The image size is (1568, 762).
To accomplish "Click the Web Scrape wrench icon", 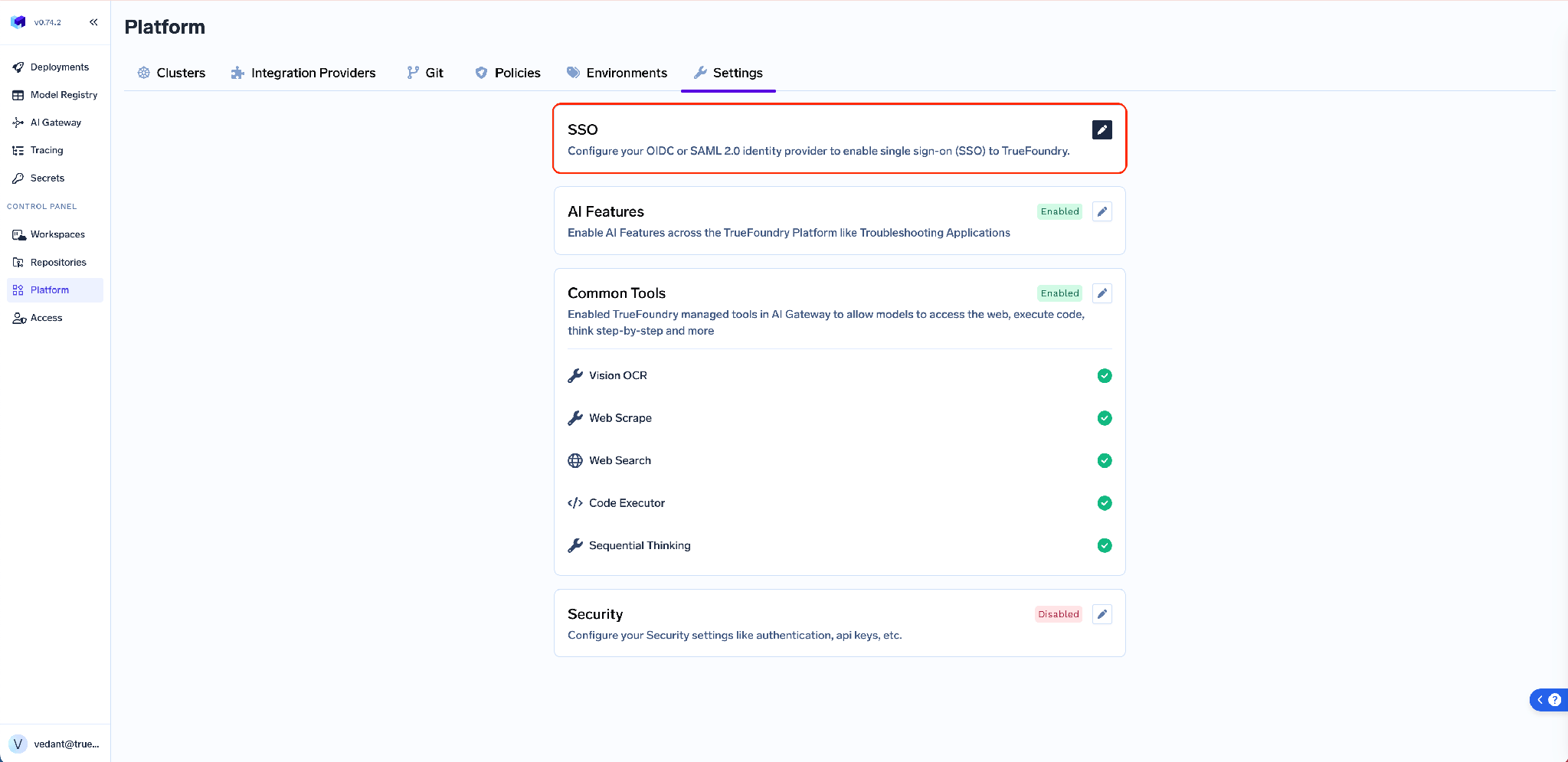I will point(575,418).
